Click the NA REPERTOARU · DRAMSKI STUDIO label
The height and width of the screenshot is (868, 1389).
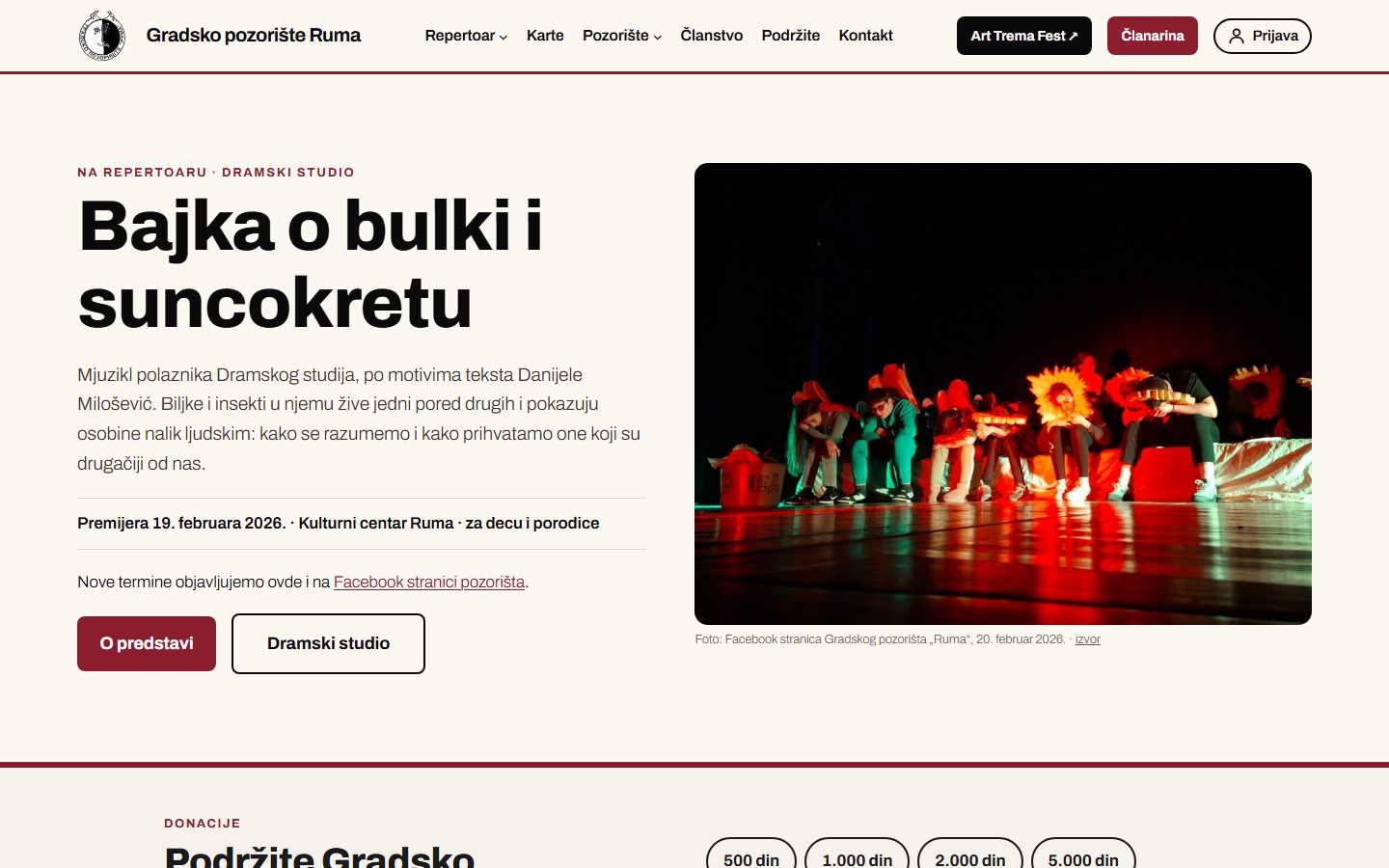[x=216, y=173]
